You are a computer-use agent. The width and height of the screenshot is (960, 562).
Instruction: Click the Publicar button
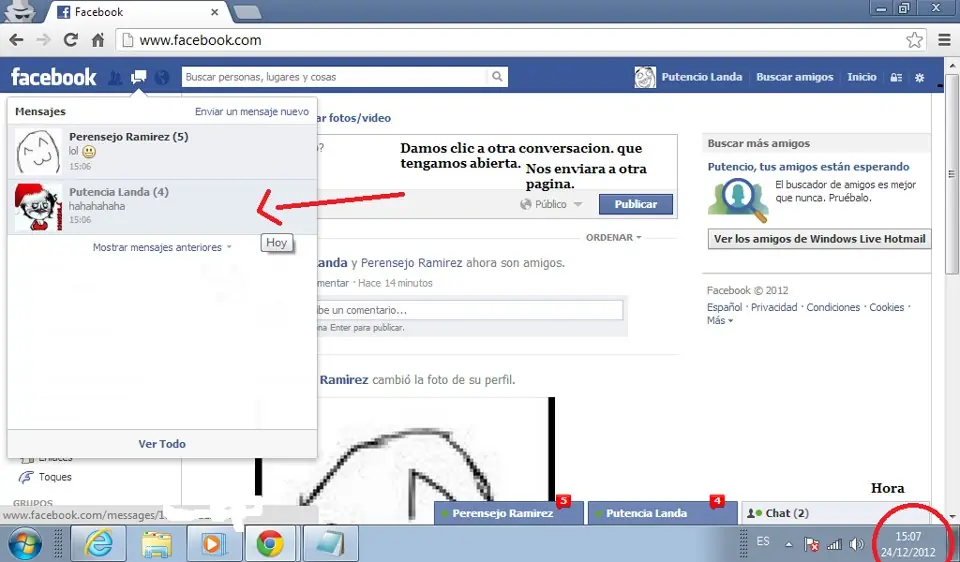(636, 204)
